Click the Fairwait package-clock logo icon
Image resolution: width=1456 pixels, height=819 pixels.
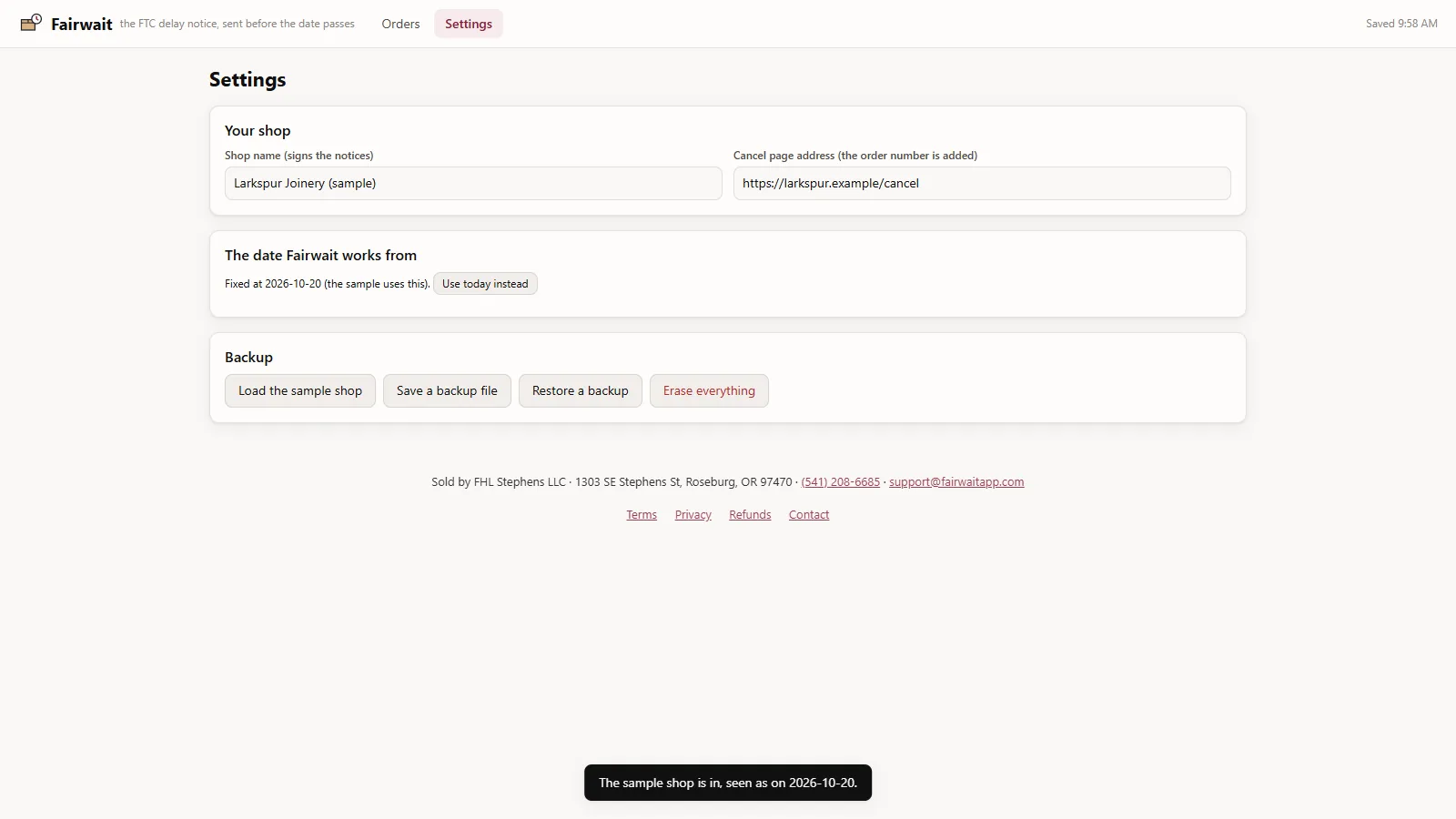pyautogui.click(x=31, y=23)
